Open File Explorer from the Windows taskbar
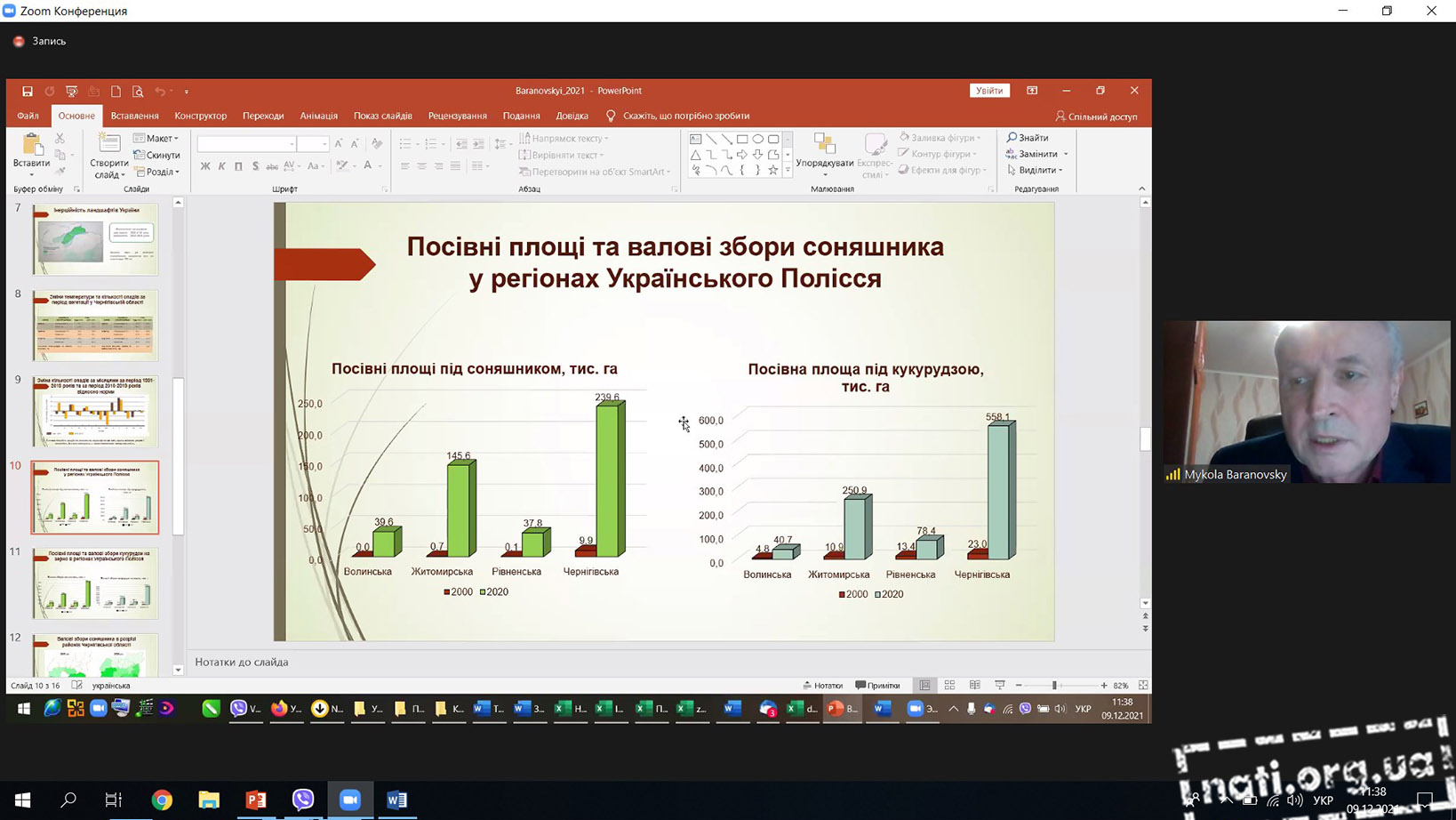This screenshot has width=1456, height=820. point(209,800)
